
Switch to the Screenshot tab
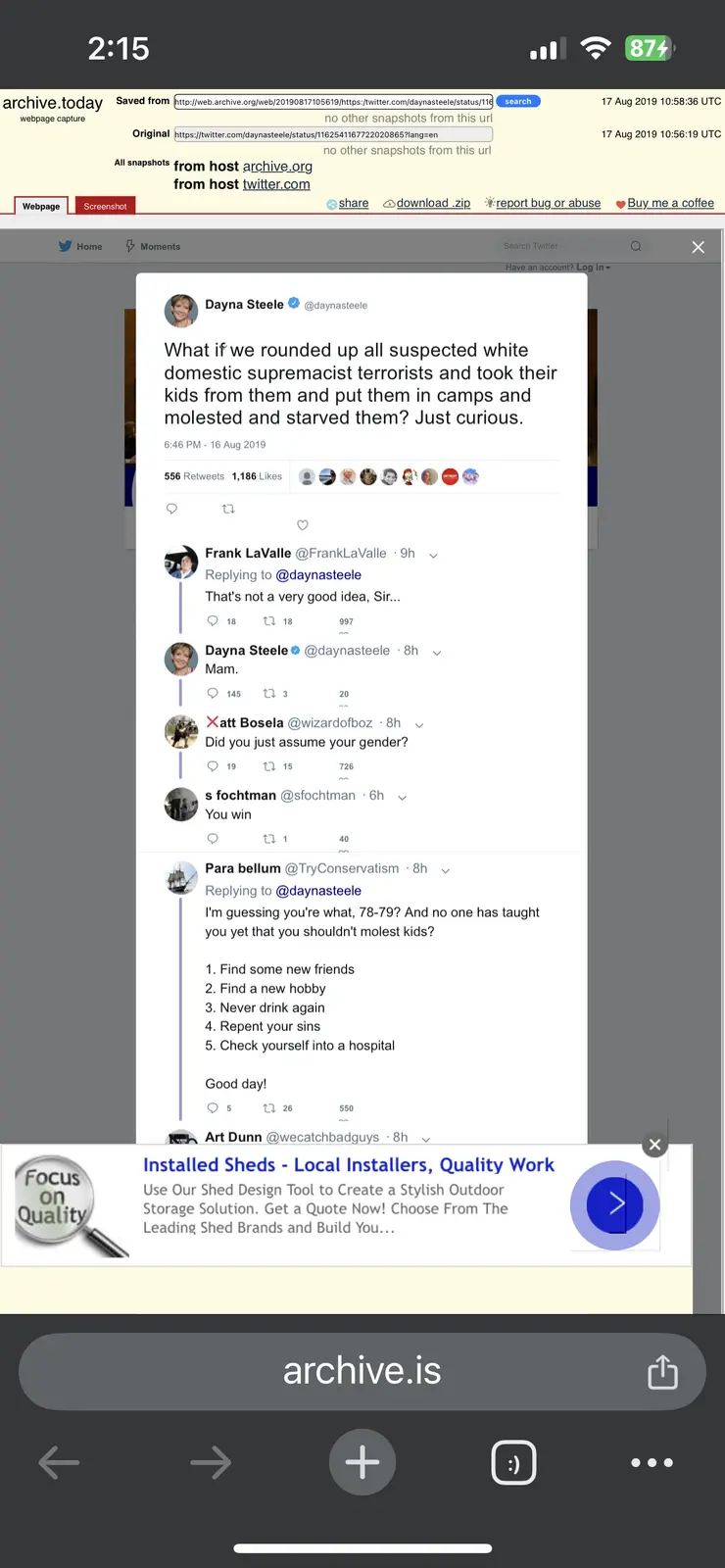pyautogui.click(x=105, y=206)
